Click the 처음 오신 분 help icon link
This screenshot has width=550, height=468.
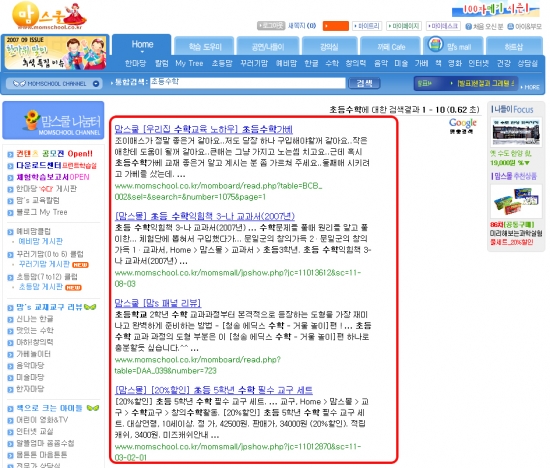(x=484, y=26)
